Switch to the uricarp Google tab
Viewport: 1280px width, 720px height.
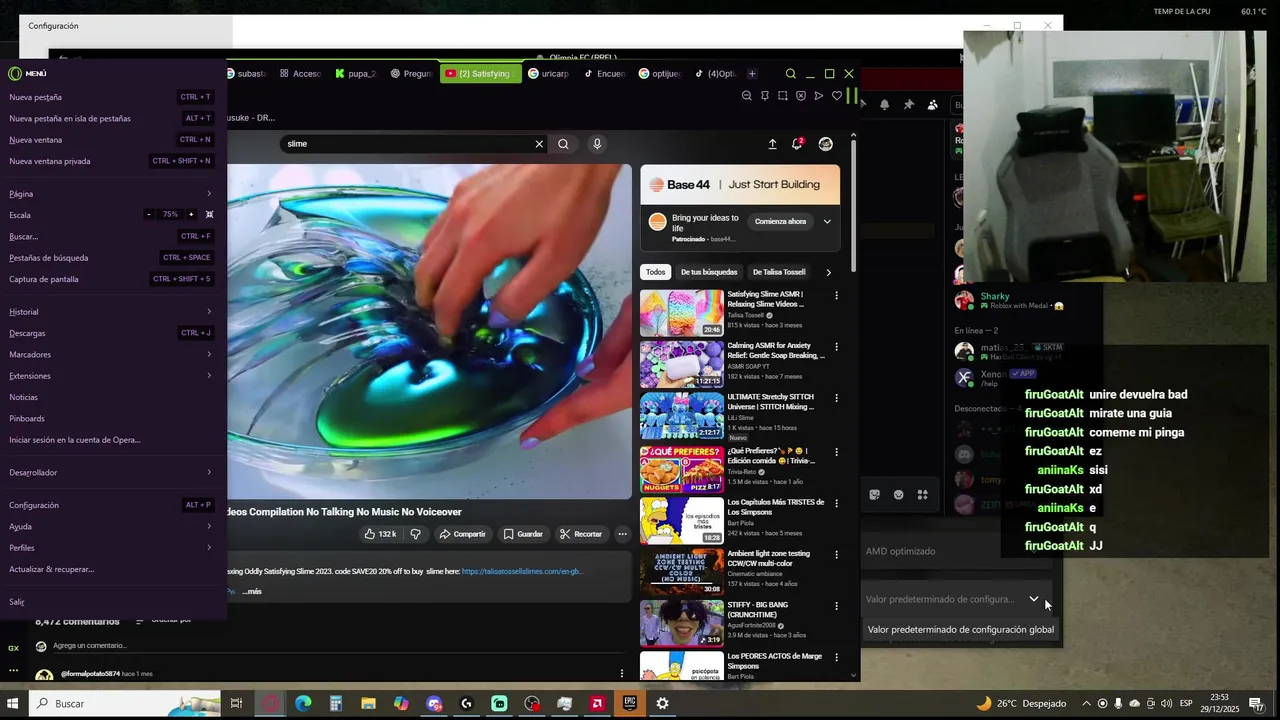[x=548, y=74]
